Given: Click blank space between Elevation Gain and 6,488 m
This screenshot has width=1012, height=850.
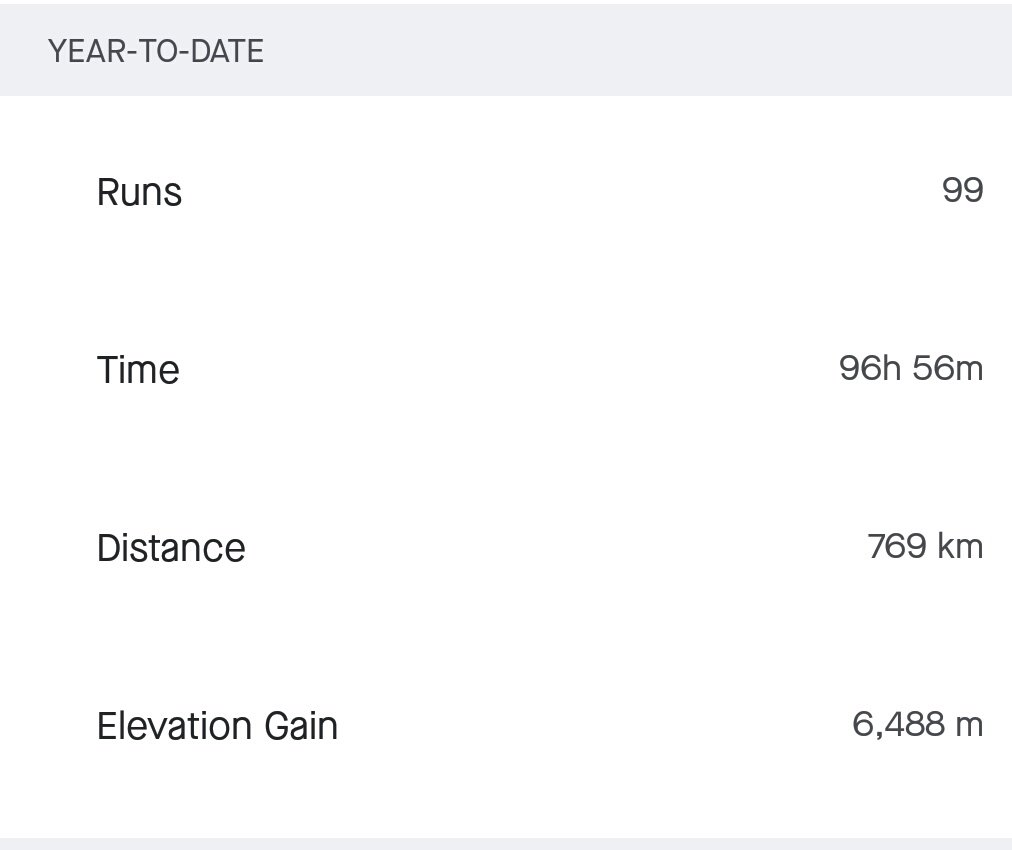Looking at the screenshot, I should 594,725.
